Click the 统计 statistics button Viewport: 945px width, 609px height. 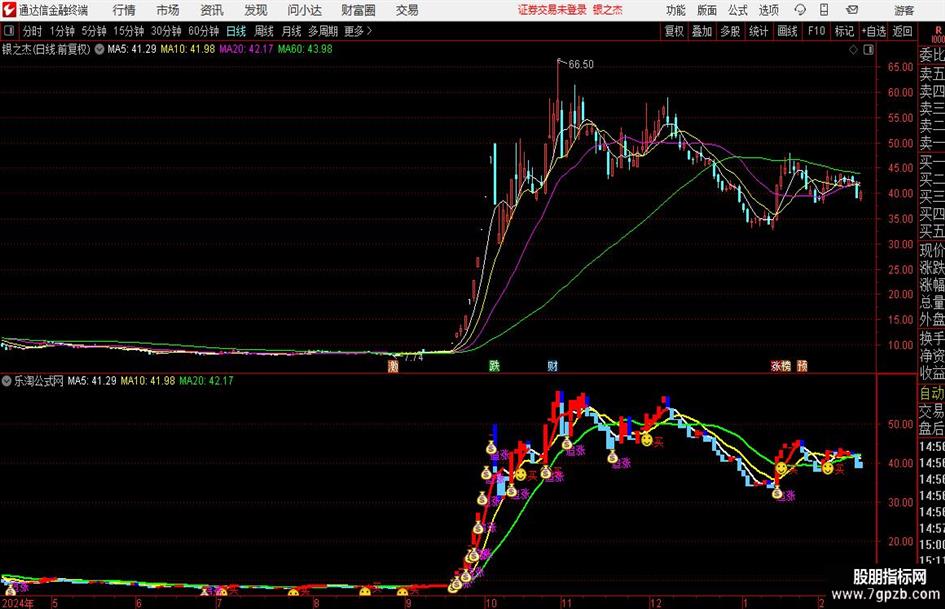click(758, 31)
